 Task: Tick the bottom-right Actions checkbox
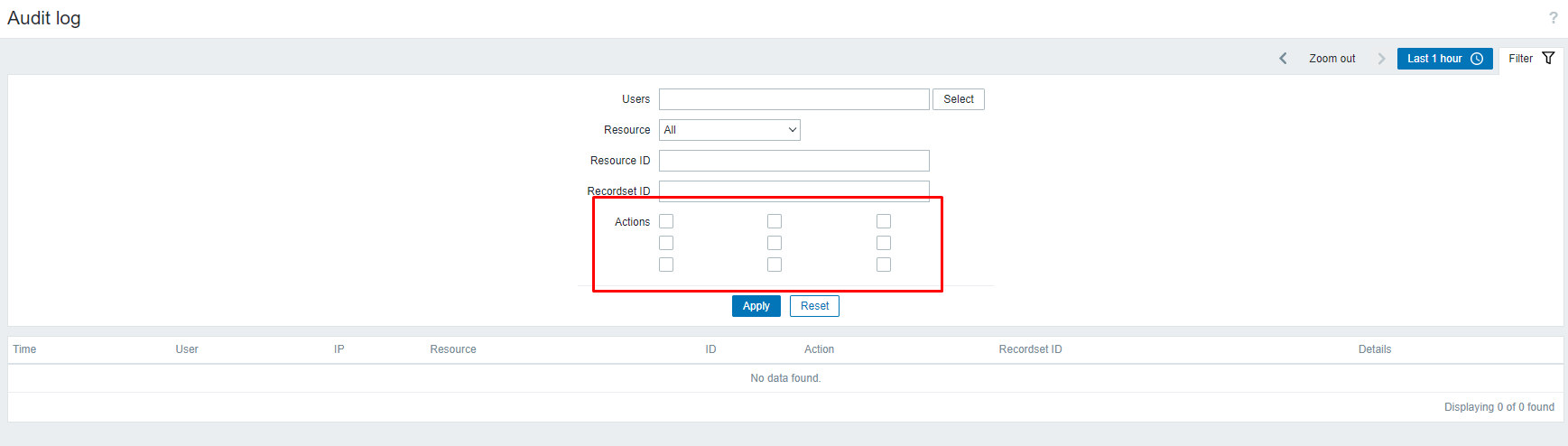coord(884,265)
